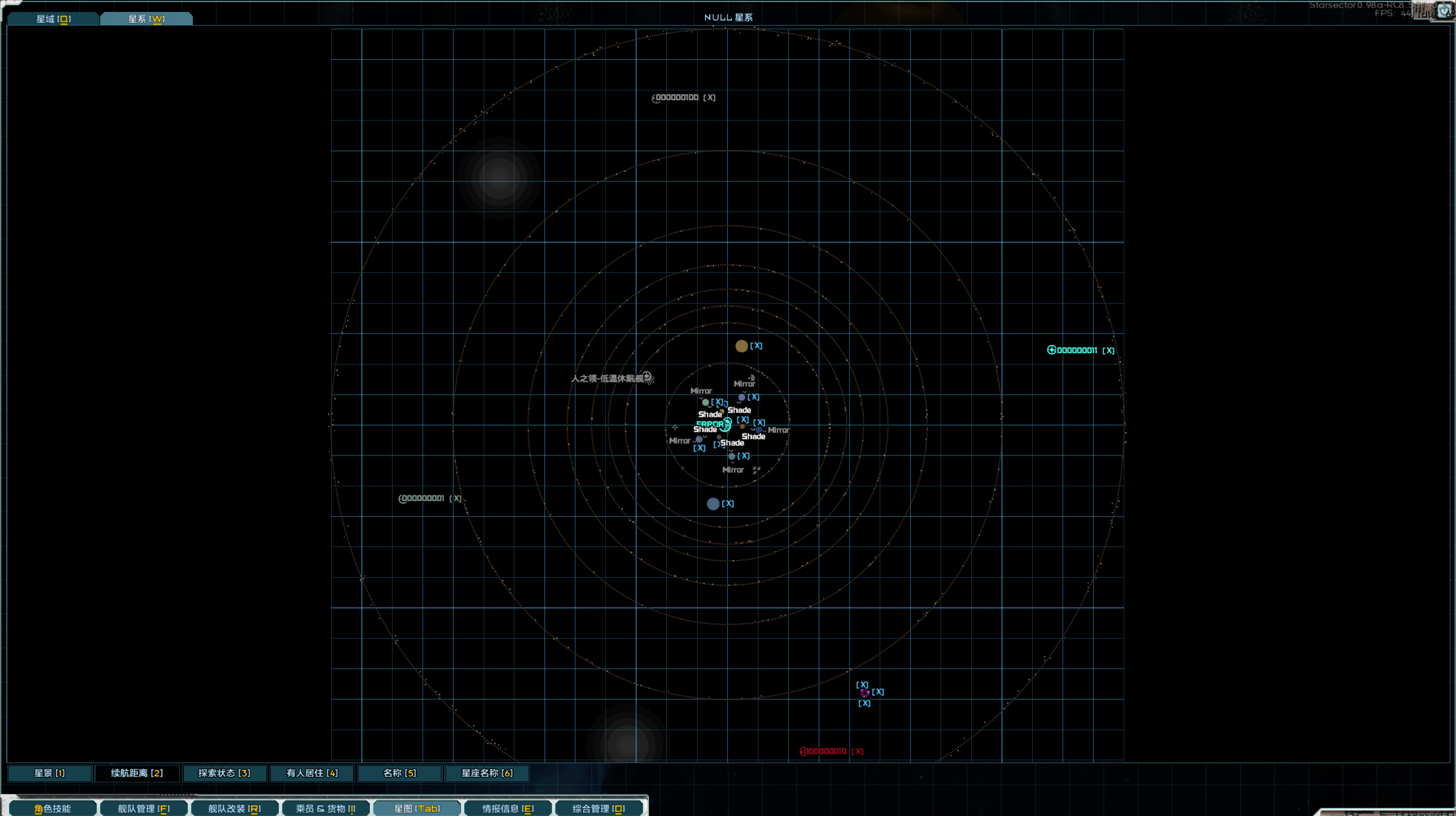
Task: Select the cyan ERROR fleet icon at center
Action: coord(726,424)
